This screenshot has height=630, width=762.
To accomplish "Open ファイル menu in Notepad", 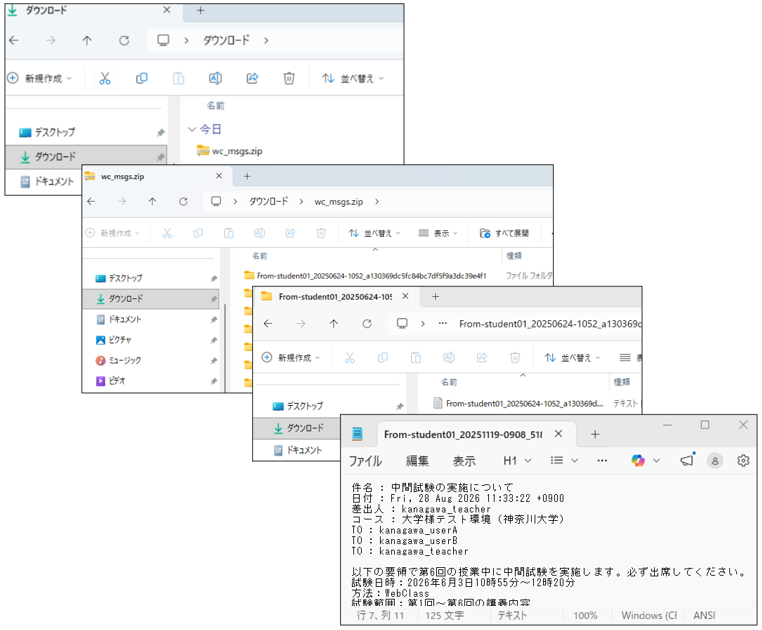I will tap(365, 461).
